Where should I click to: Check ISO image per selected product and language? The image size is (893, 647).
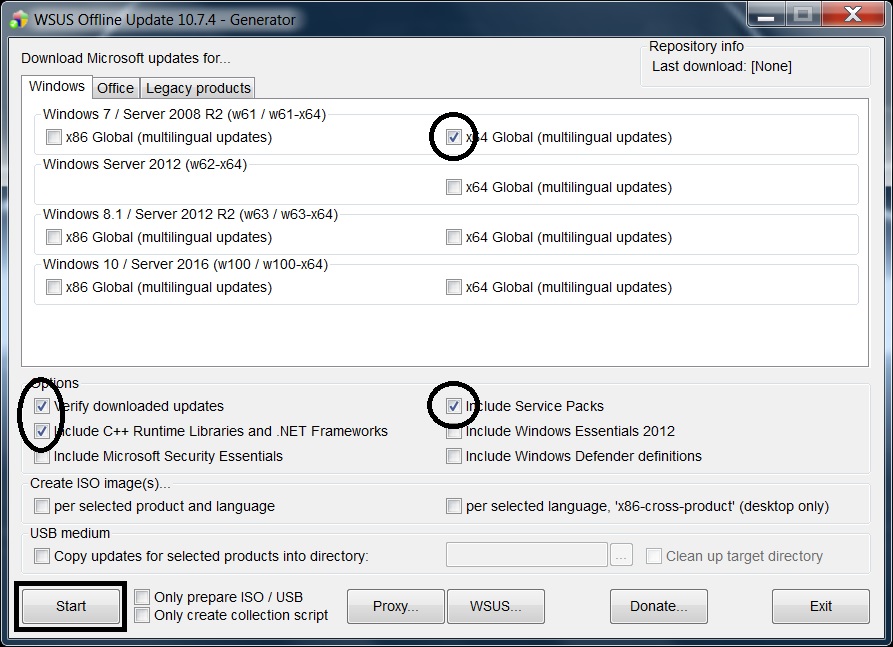42,506
